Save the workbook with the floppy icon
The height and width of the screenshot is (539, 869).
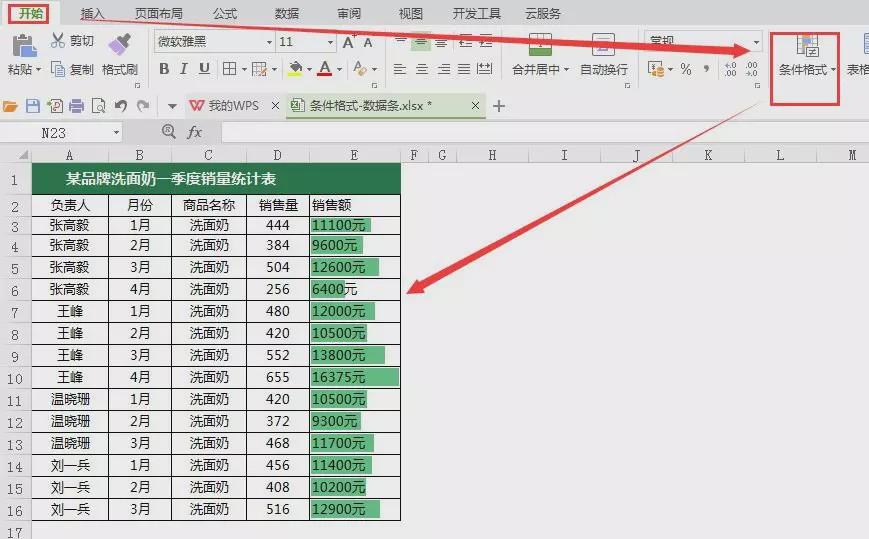33,105
